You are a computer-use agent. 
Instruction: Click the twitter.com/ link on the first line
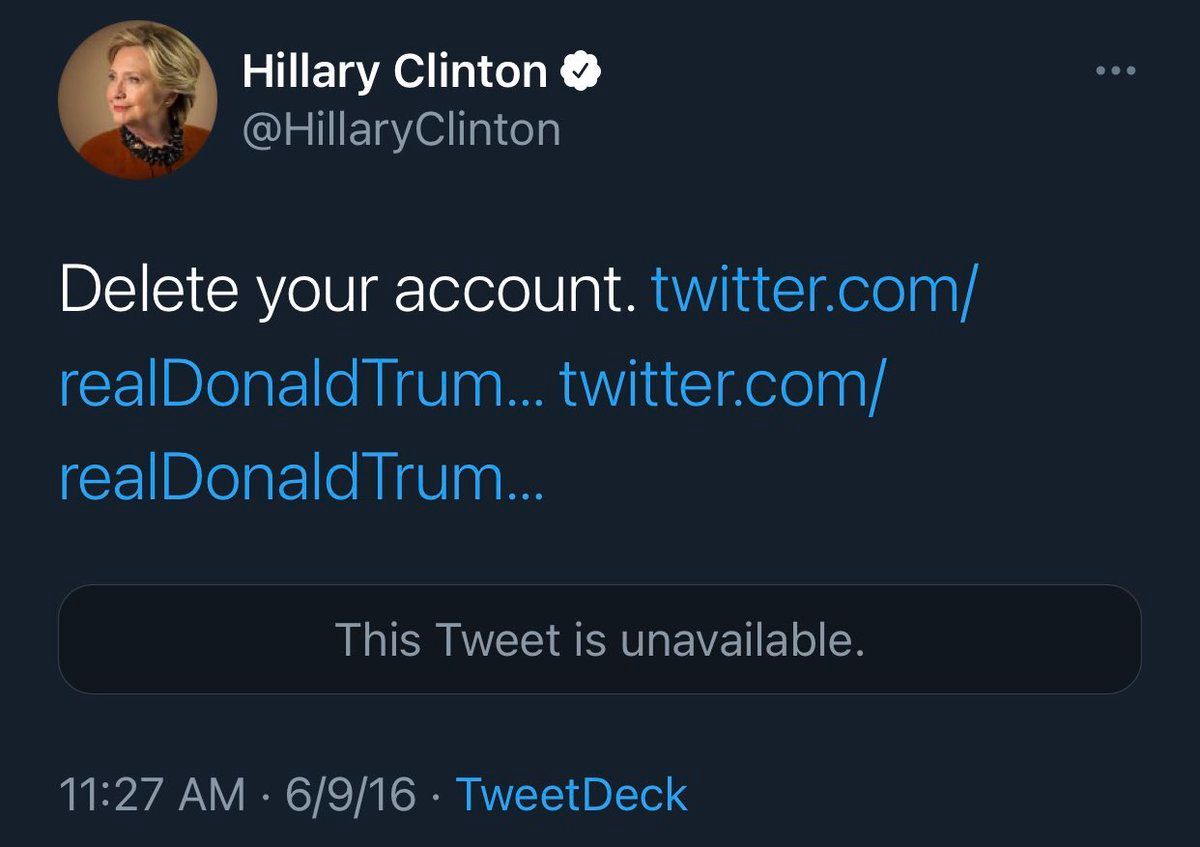(x=811, y=290)
